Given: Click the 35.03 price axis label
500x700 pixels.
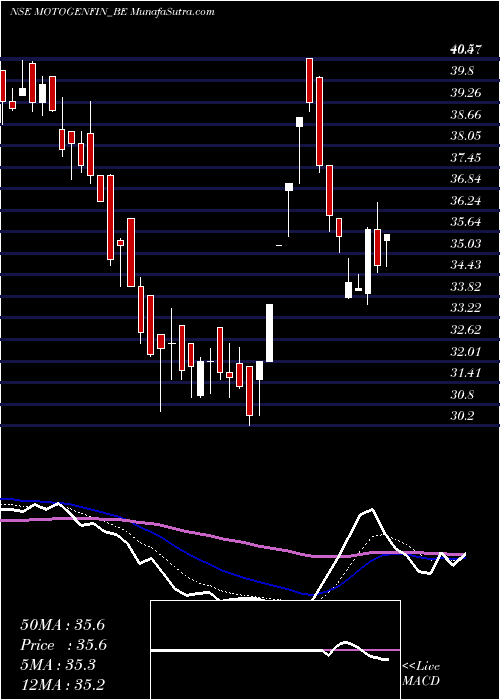Looking at the screenshot, I should pos(466,244).
